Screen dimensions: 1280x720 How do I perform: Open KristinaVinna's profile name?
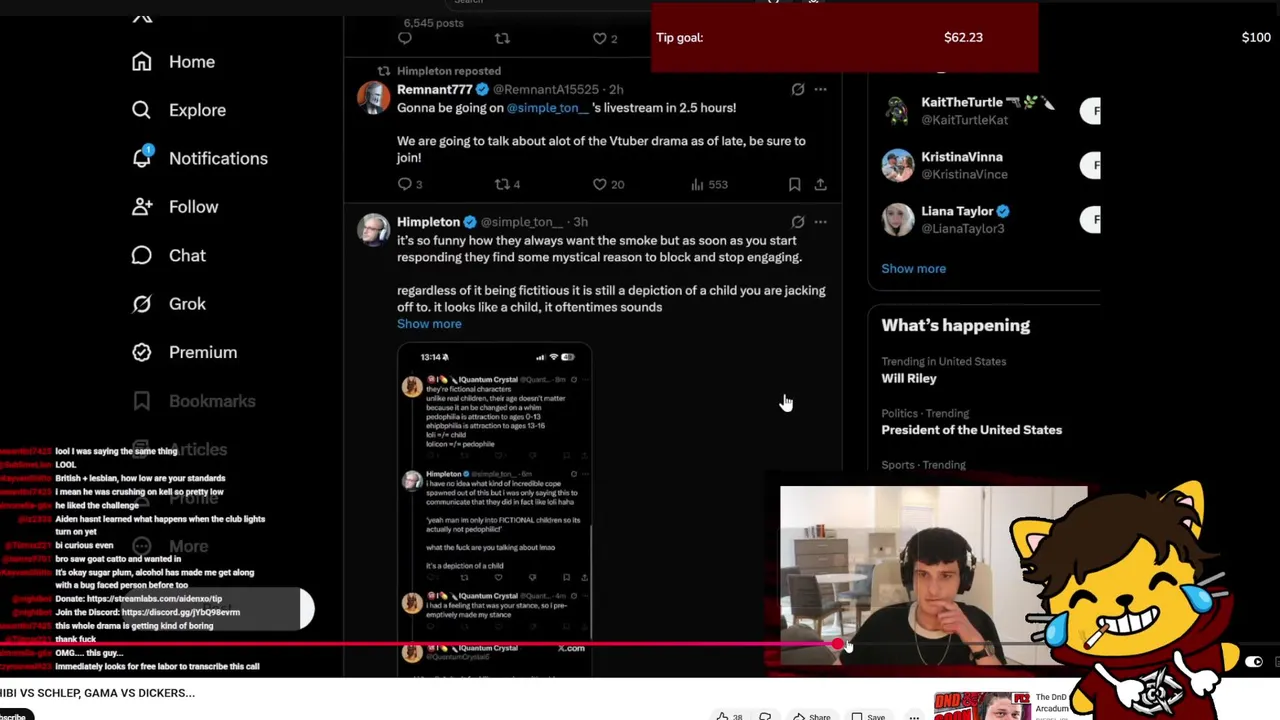coord(962,157)
